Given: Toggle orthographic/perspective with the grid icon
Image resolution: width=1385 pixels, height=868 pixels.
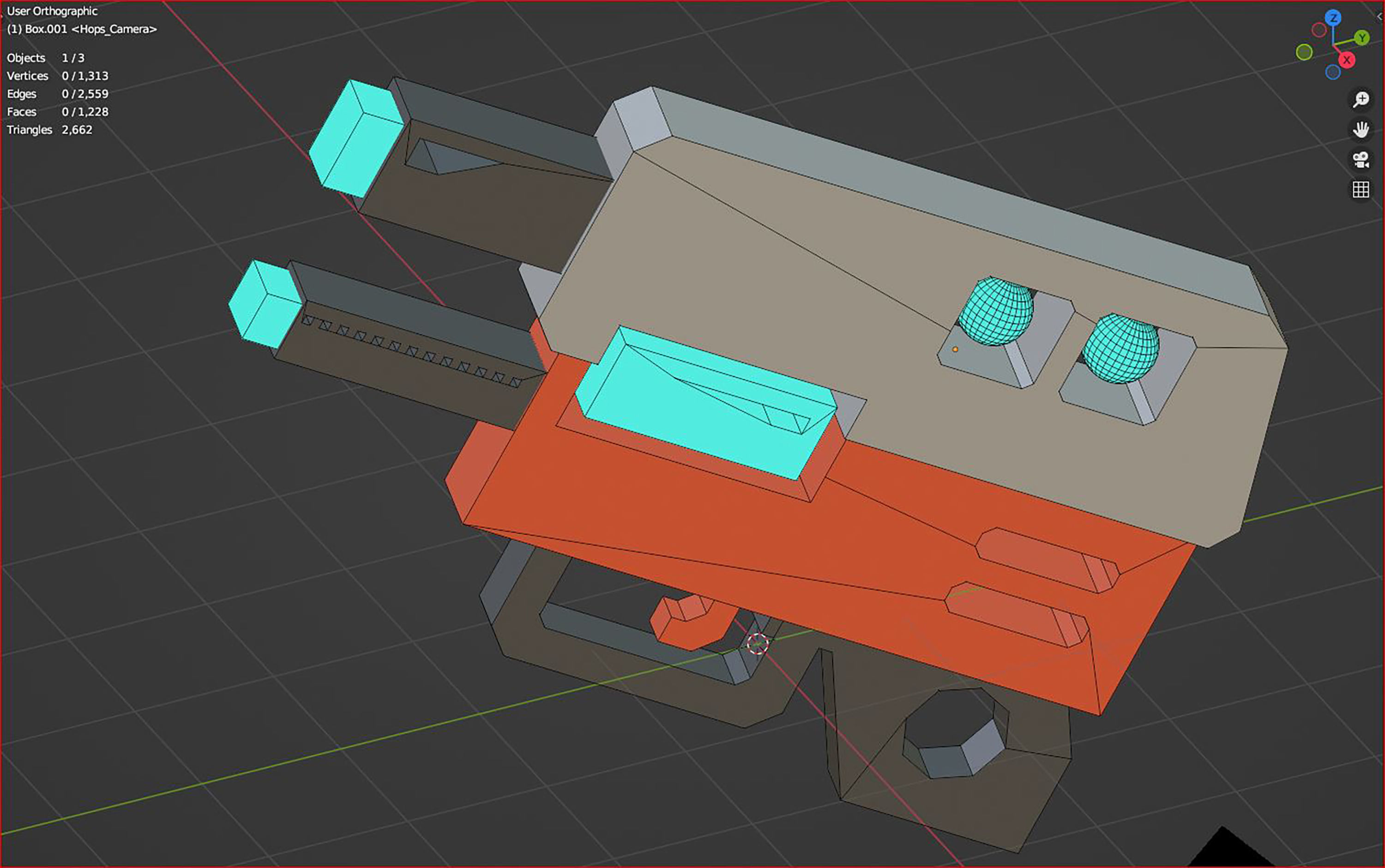Looking at the screenshot, I should [1361, 189].
